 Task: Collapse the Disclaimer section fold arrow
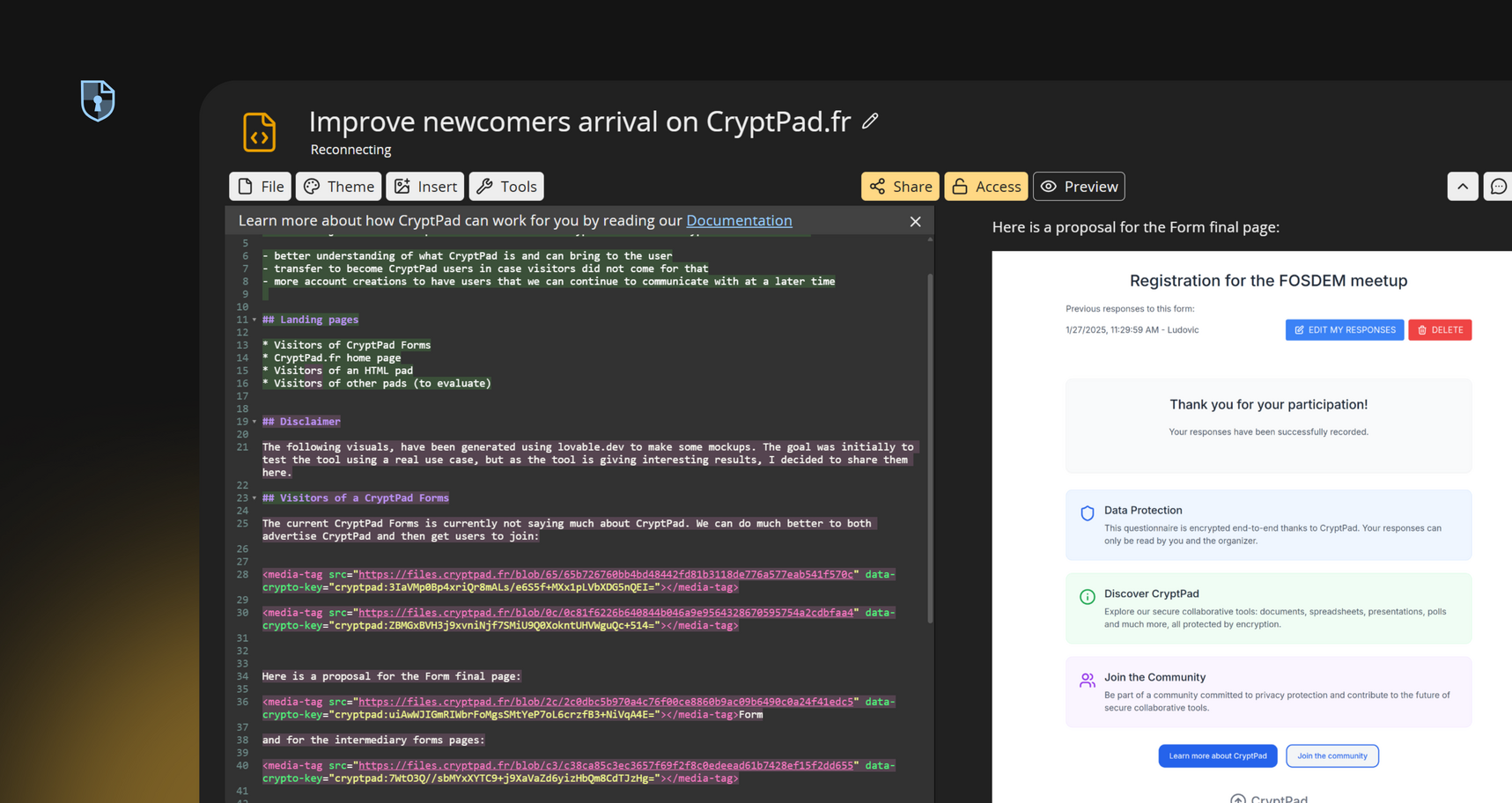point(254,422)
